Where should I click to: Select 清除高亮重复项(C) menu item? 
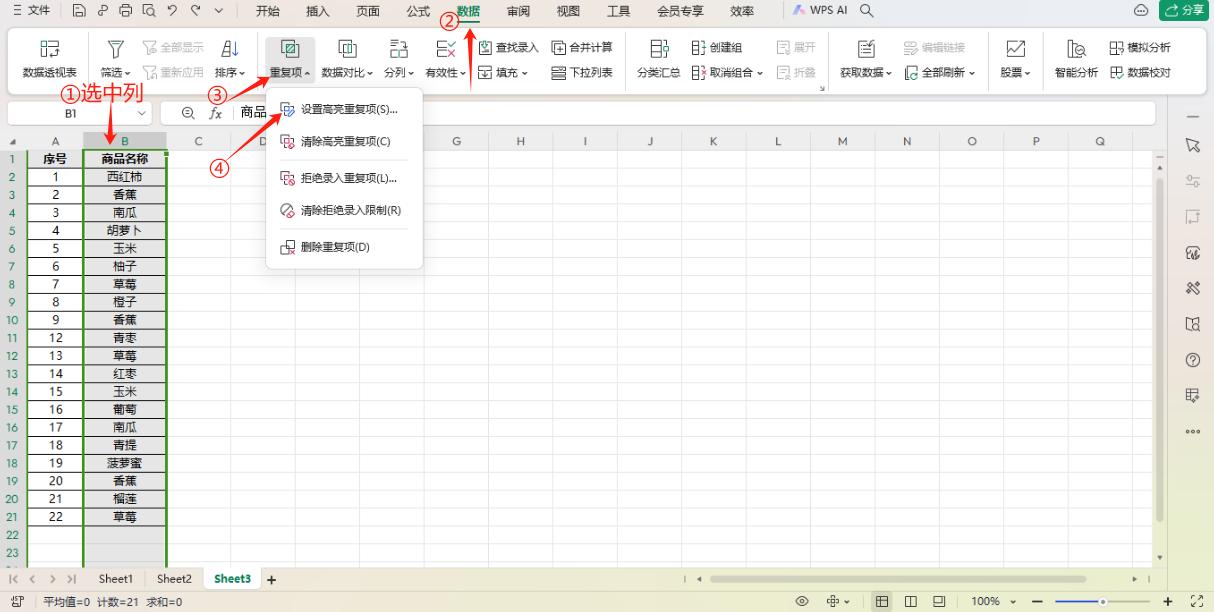tap(344, 141)
